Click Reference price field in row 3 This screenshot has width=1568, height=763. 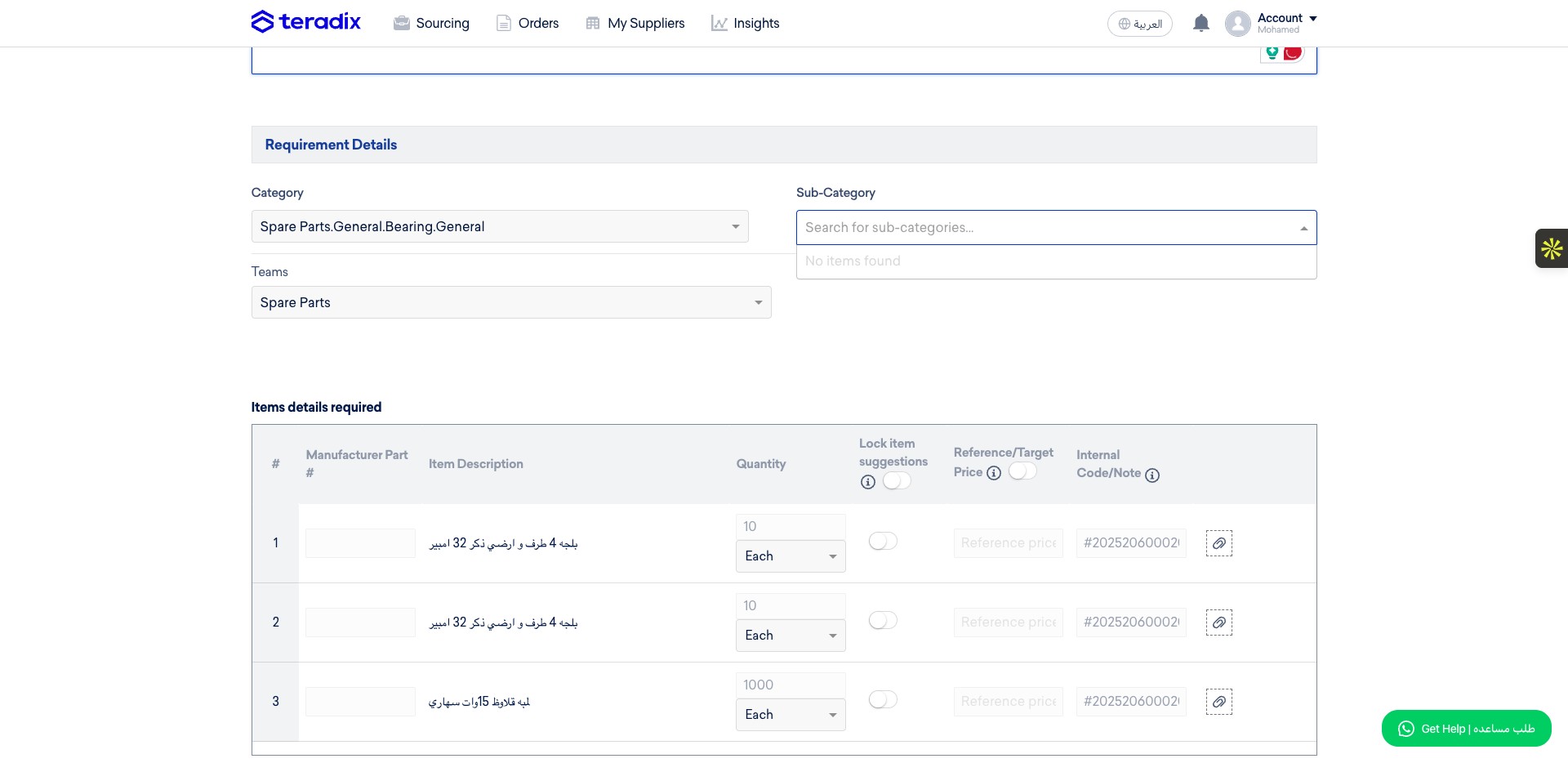click(x=1009, y=702)
